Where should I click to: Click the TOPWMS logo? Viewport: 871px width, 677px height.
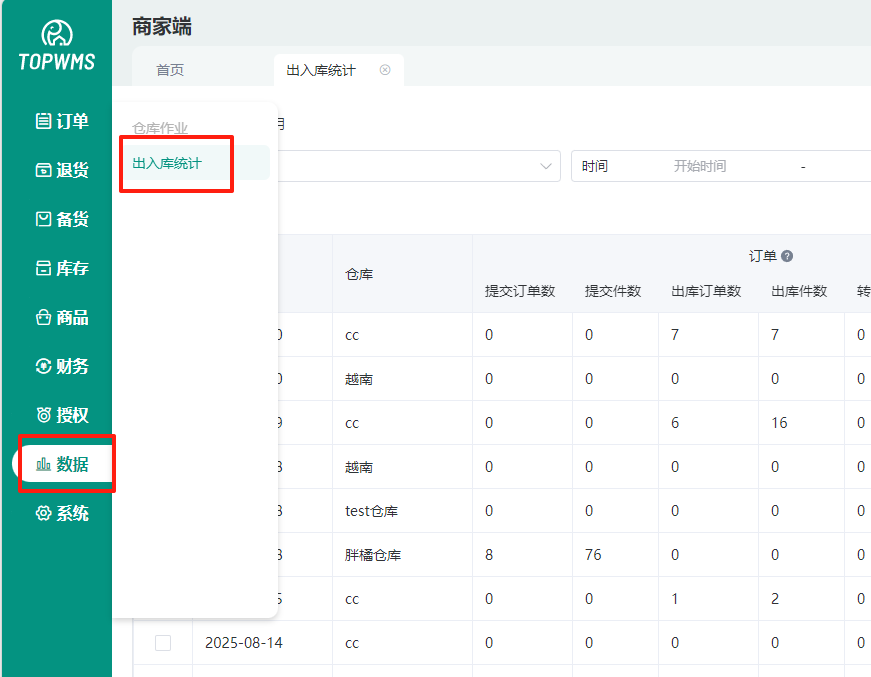click(56, 47)
